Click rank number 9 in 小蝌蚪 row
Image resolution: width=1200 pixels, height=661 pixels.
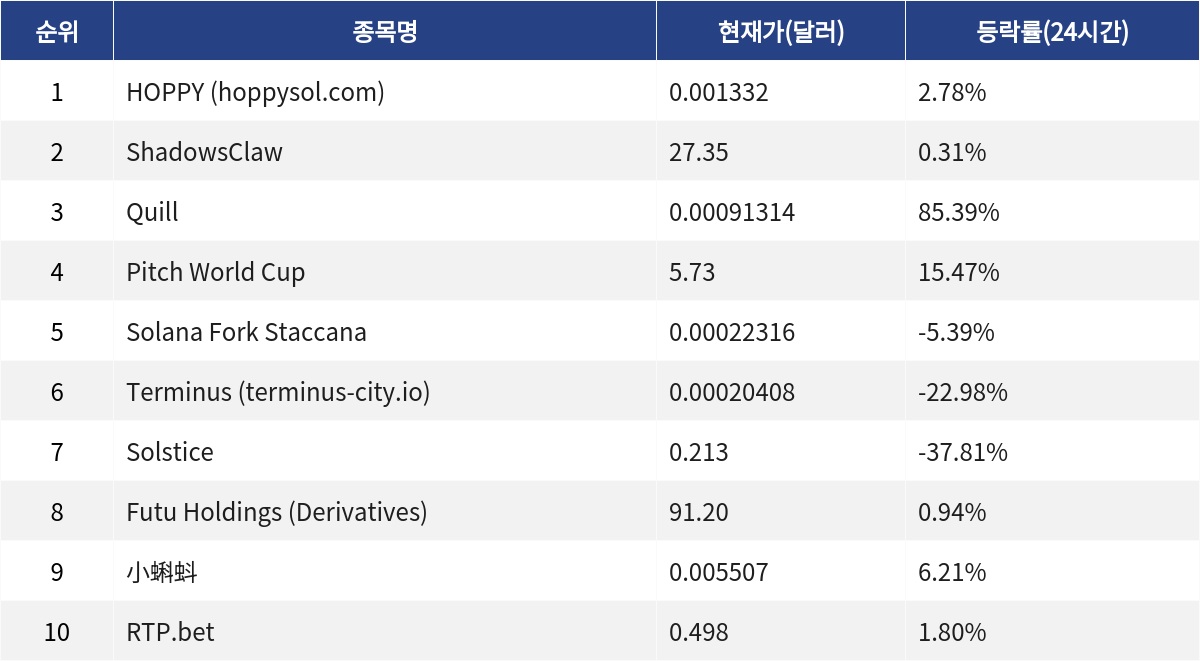point(57,573)
